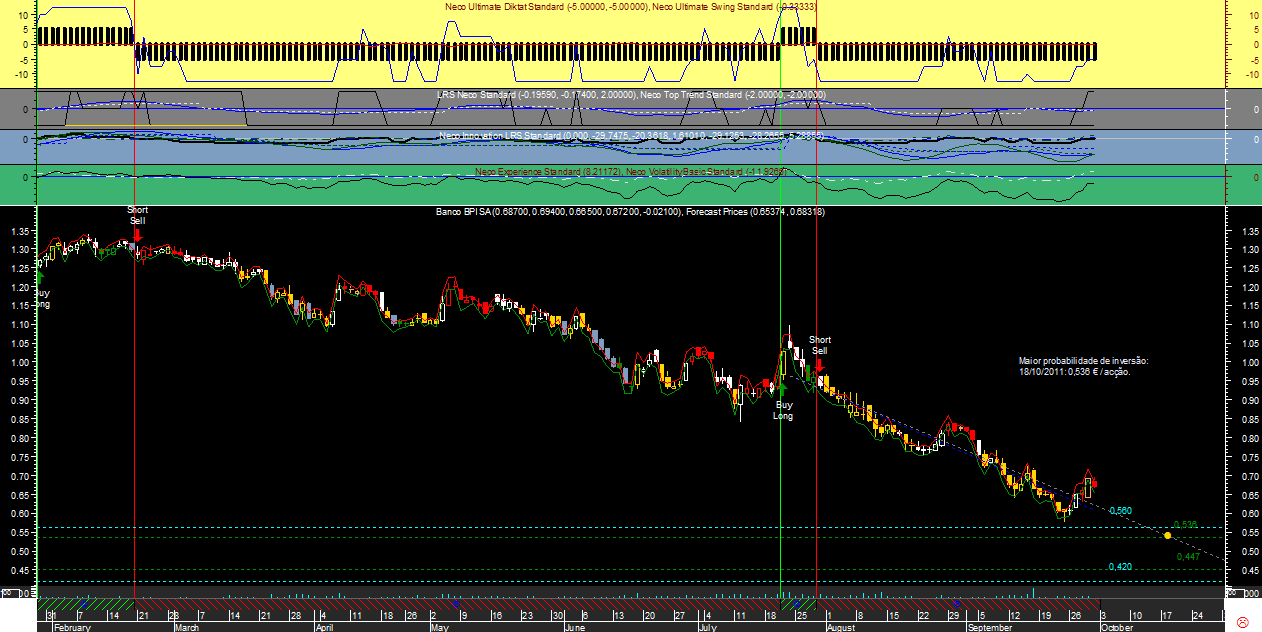
Task: Click the 'Short Sell' label in February
Action: [x=137, y=215]
